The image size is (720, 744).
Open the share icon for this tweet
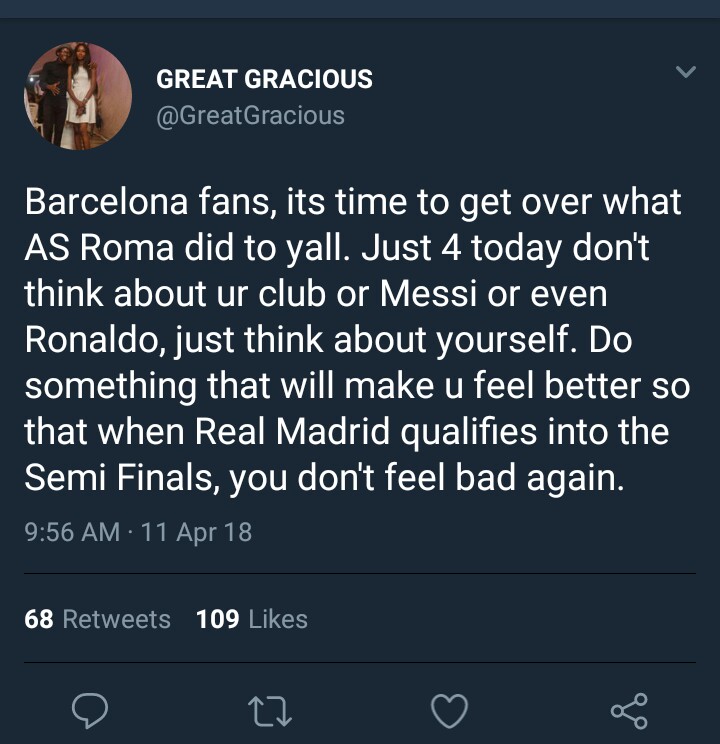629,711
